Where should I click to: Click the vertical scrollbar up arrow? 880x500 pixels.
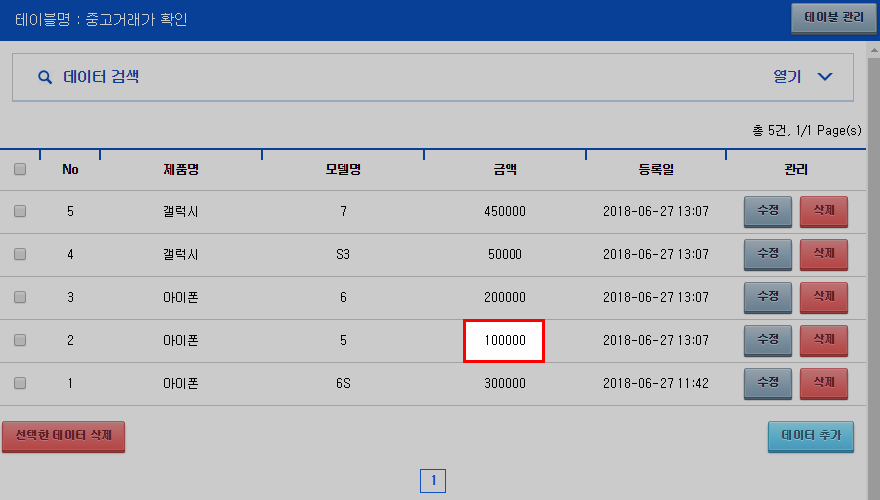point(874,50)
